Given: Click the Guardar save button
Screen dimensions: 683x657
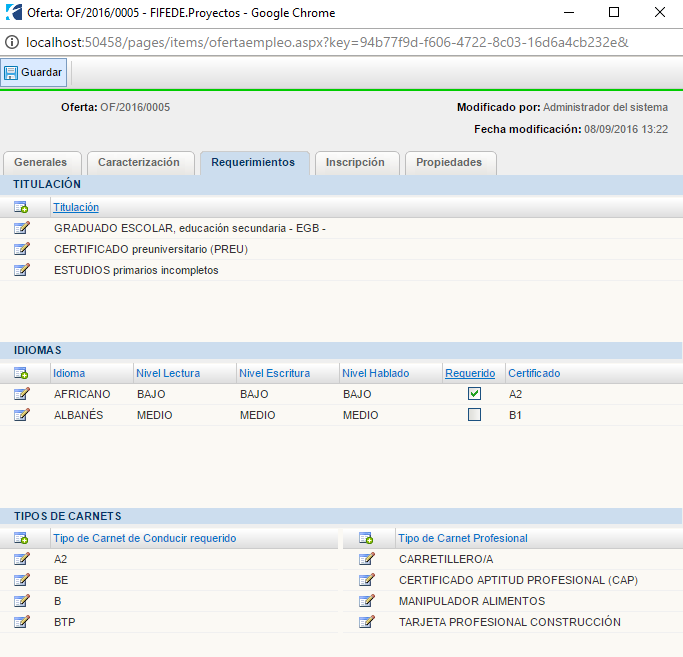Looking at the screenshot, I should pyautogui.click(x=34, y=72).
